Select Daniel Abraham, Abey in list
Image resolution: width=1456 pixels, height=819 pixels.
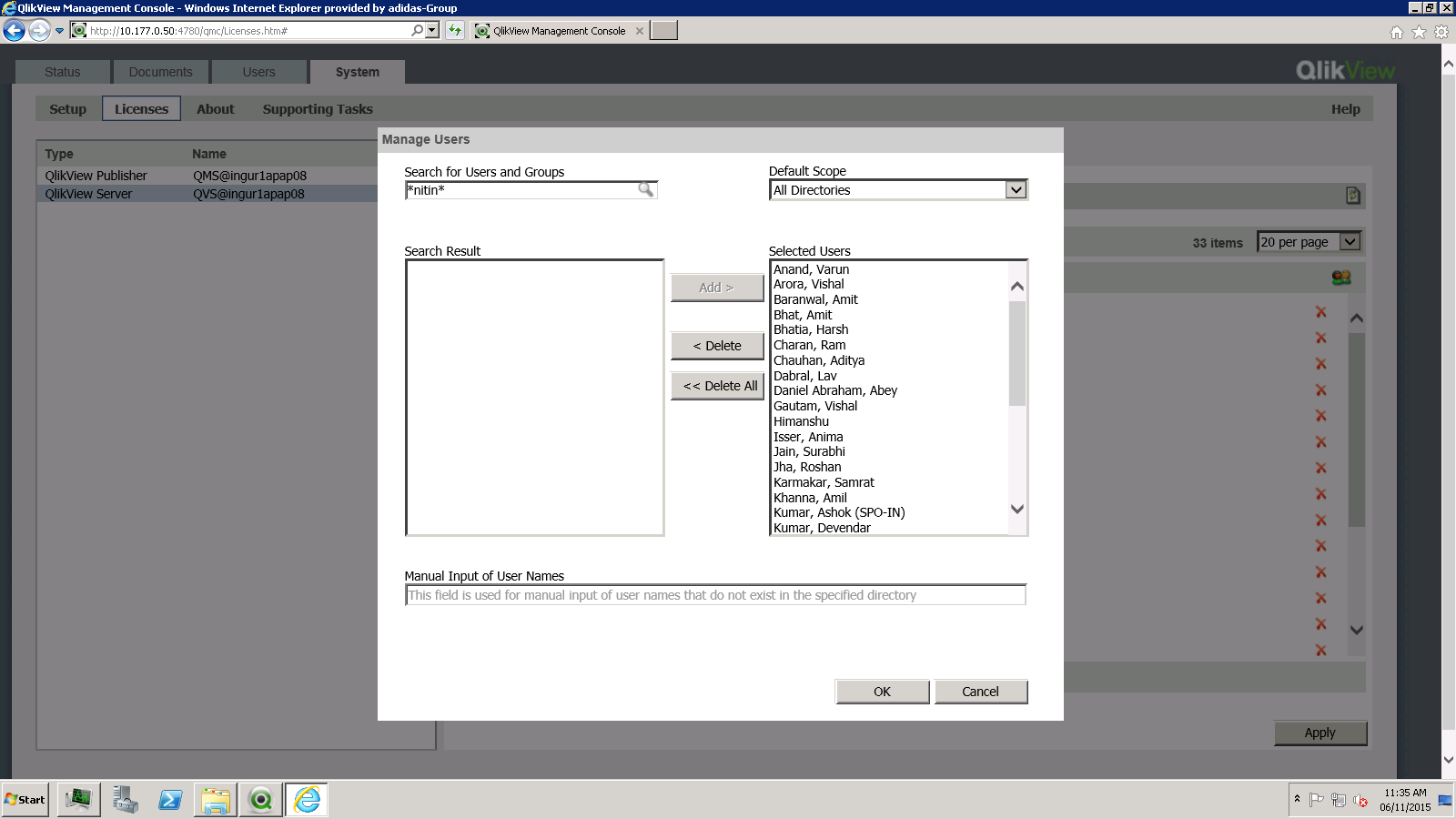(x=835, y=390)
